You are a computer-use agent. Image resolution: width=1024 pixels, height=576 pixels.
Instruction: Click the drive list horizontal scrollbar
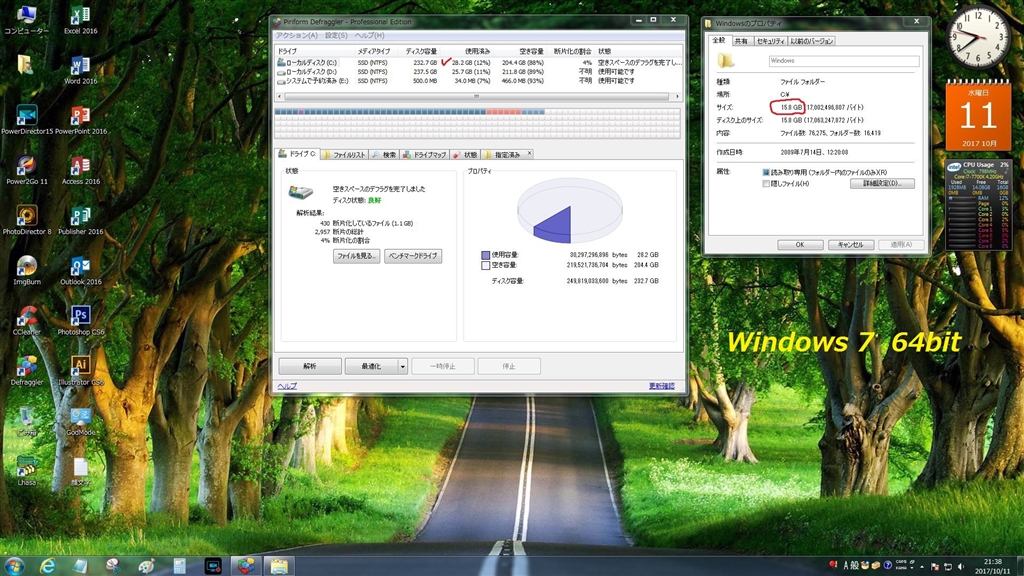pos(477,96)
